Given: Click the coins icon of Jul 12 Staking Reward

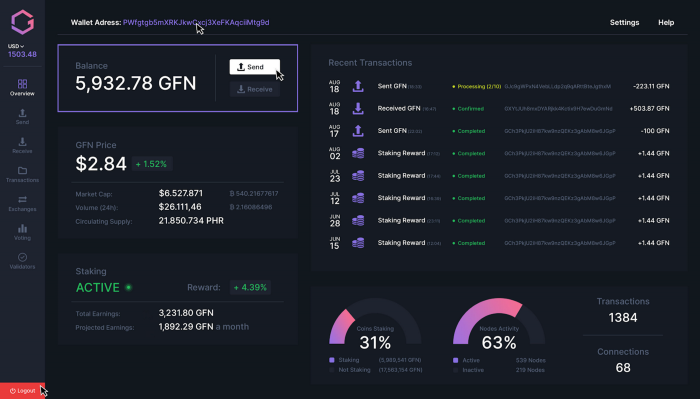Looking at the screenshot, I should click(x=358, y=198).
